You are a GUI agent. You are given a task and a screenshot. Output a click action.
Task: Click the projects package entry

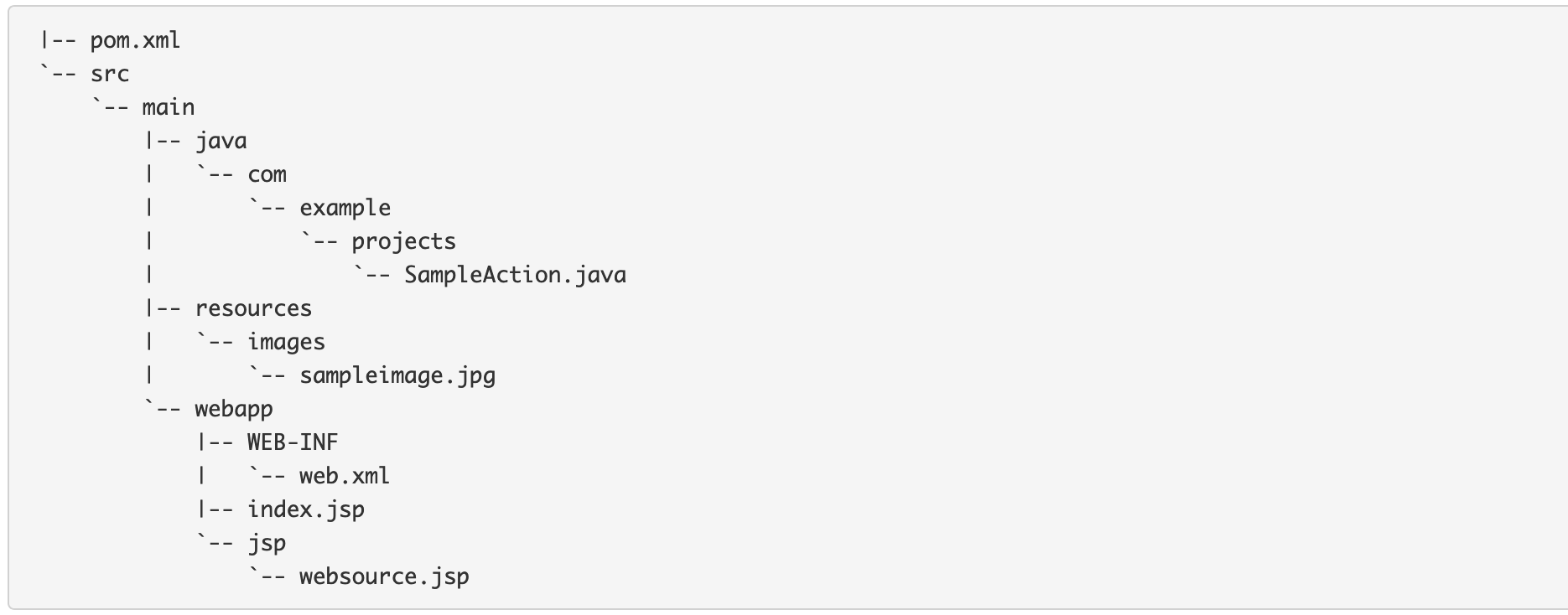[404, 242]
